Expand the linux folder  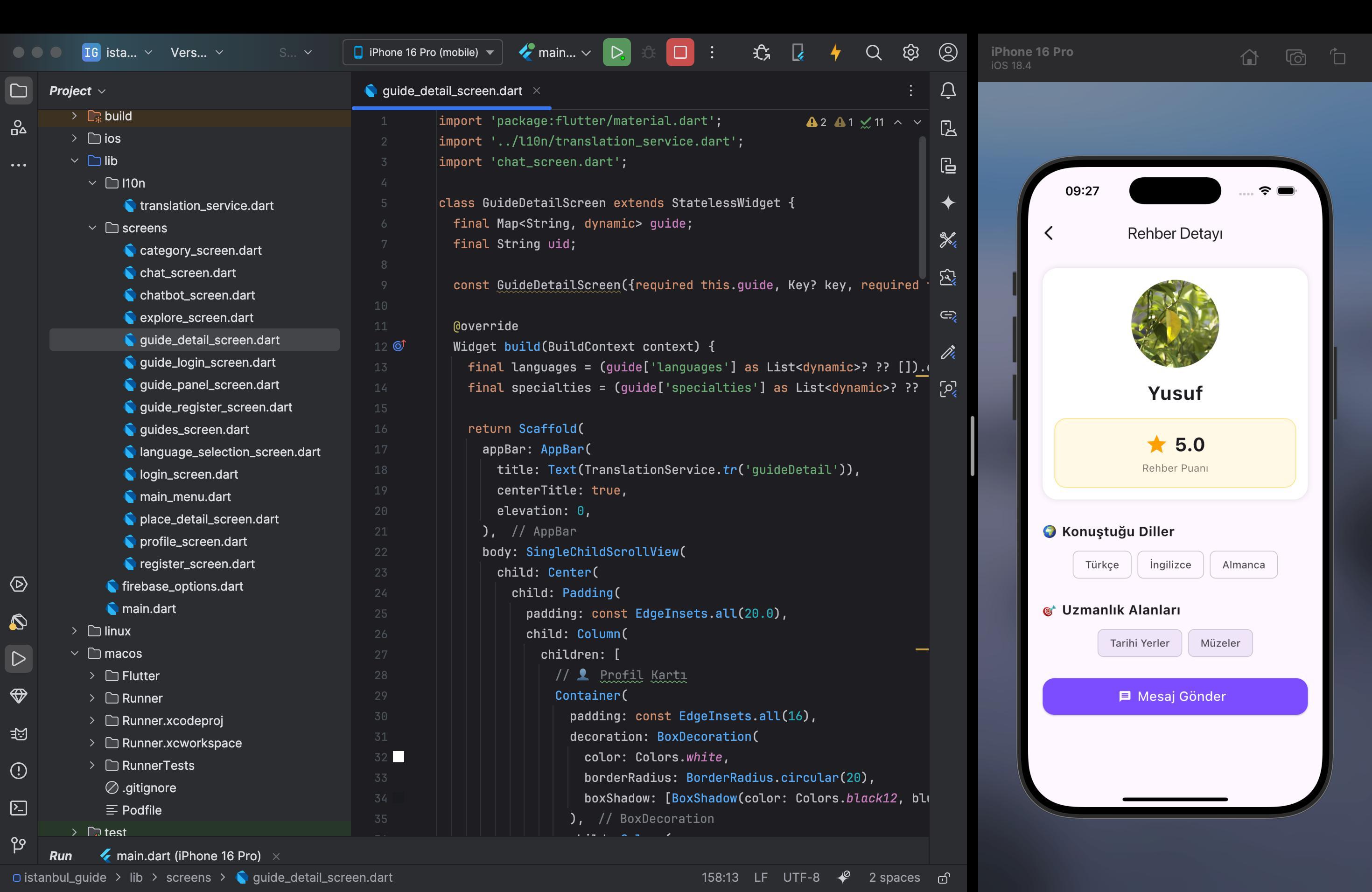(x=74, y=631)
